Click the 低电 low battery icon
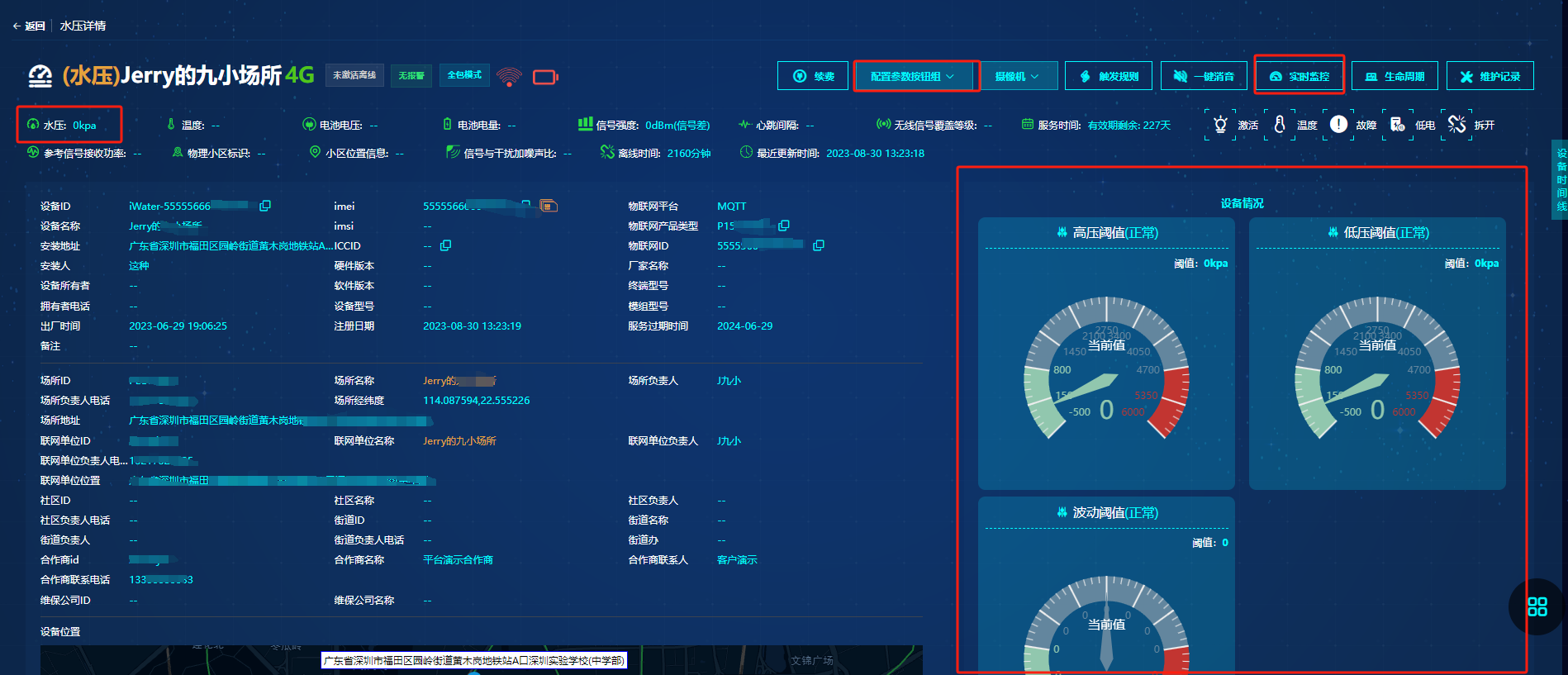 (1397, 125)
